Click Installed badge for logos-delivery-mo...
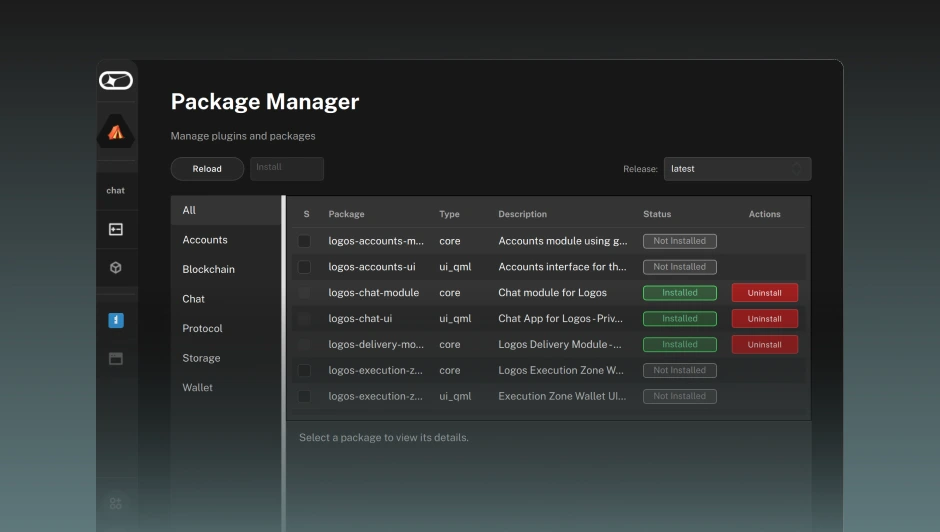The image size is (940, 532). [680, 344]
